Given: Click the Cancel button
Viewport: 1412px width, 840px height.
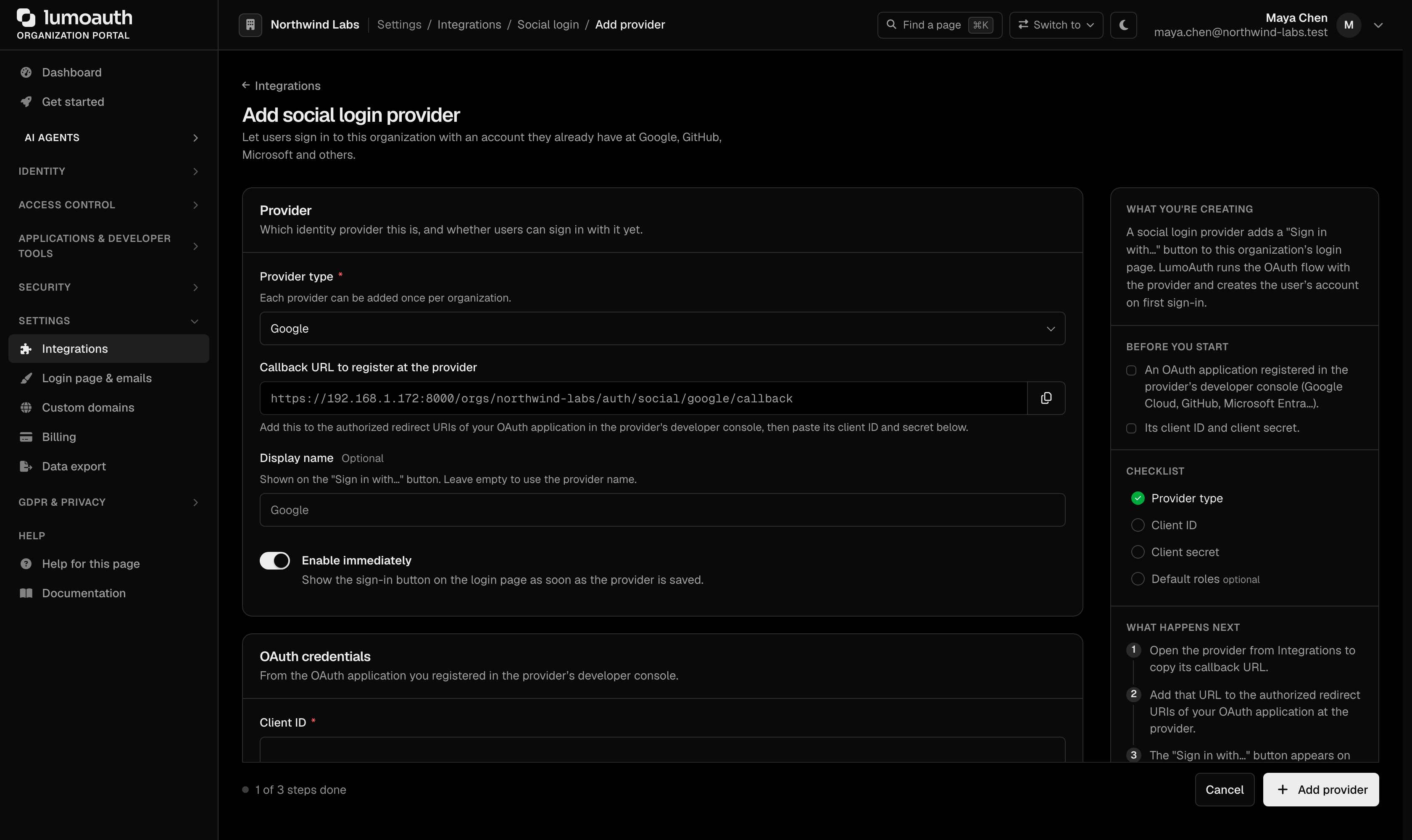Looking at the screenshot, I should pos(1224,789).
